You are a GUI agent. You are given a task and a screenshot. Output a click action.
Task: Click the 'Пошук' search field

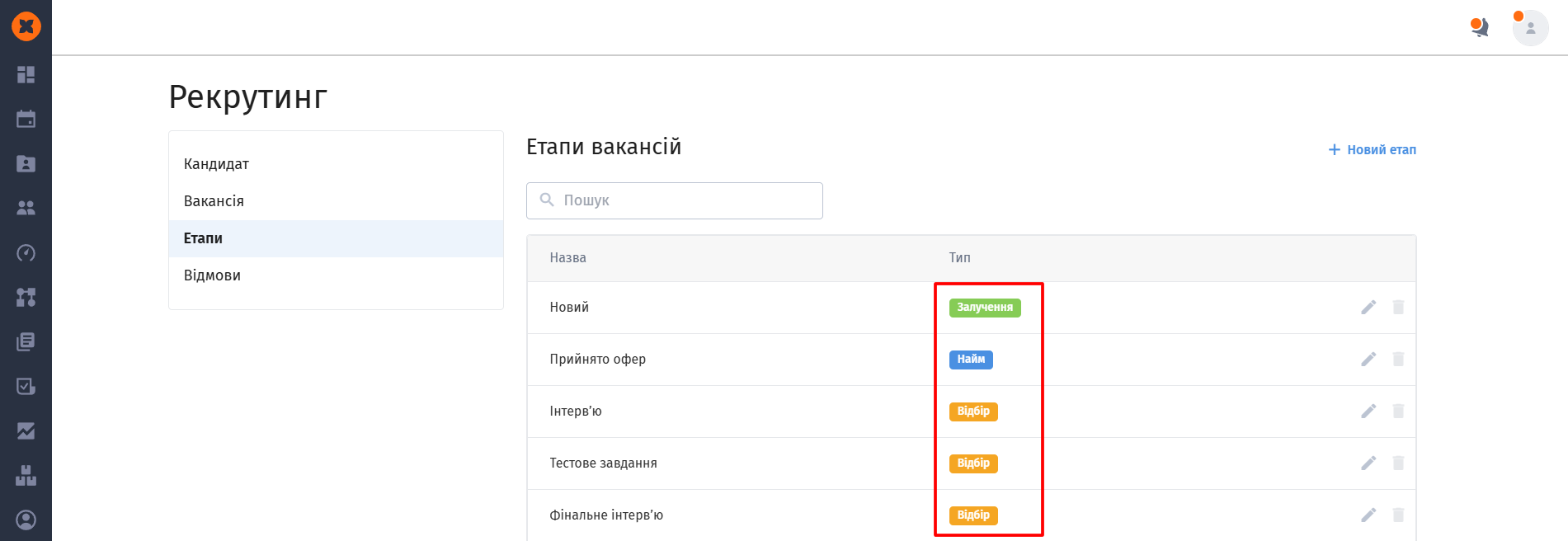pos(675,200)
